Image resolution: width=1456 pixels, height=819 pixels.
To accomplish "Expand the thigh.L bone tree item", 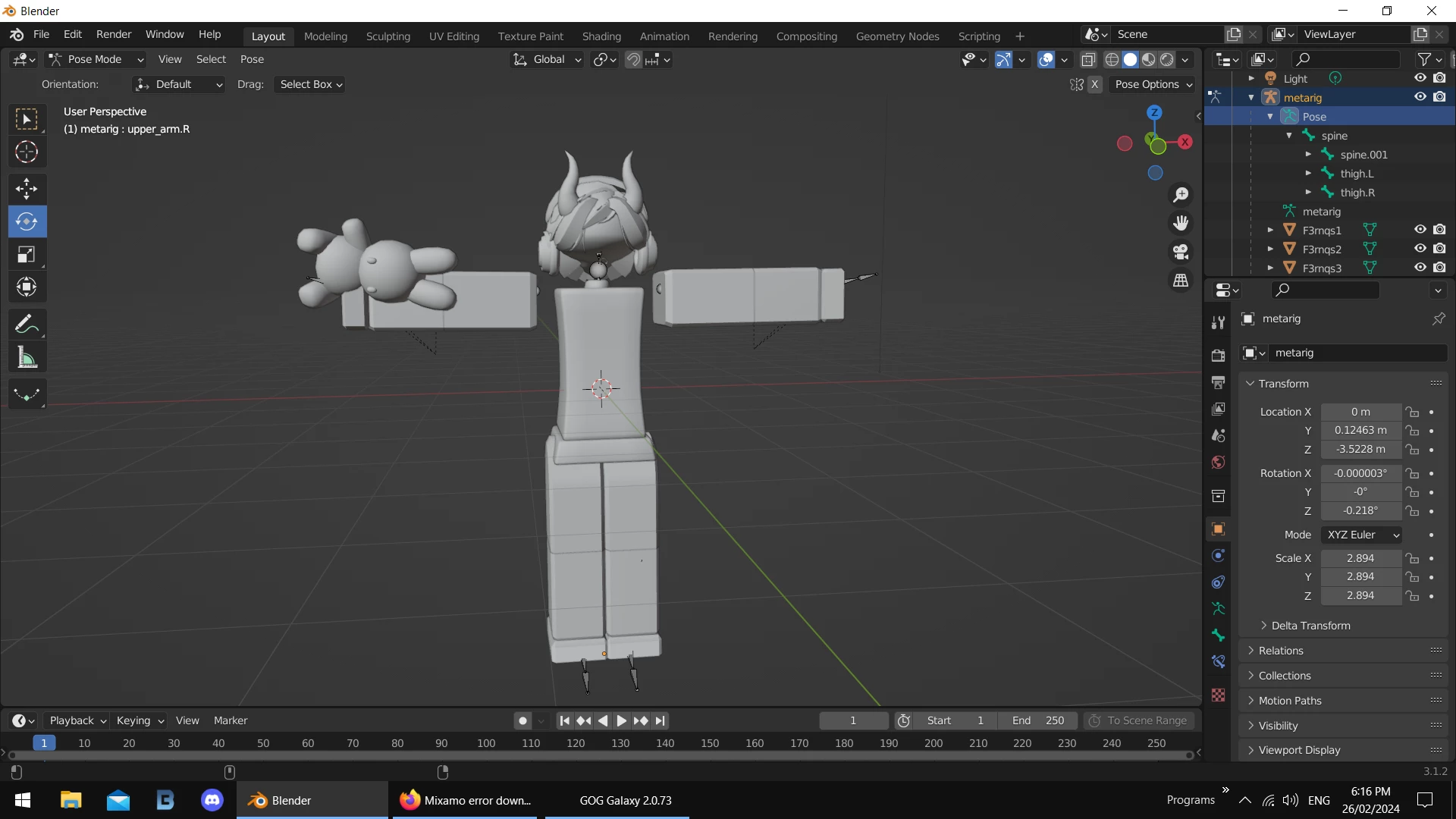I will coord(1308,174).
